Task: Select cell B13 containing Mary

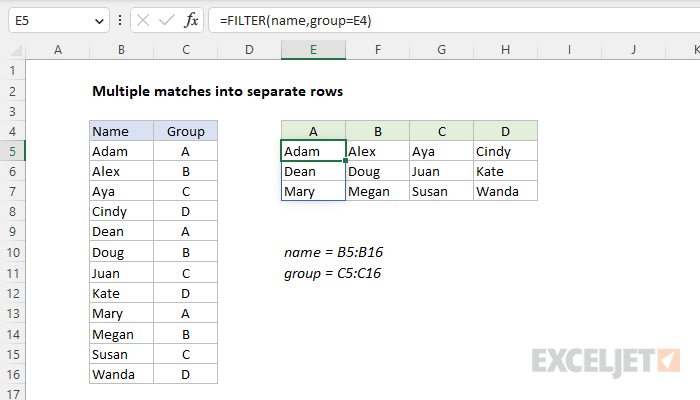Action: [x=121, y=313]
